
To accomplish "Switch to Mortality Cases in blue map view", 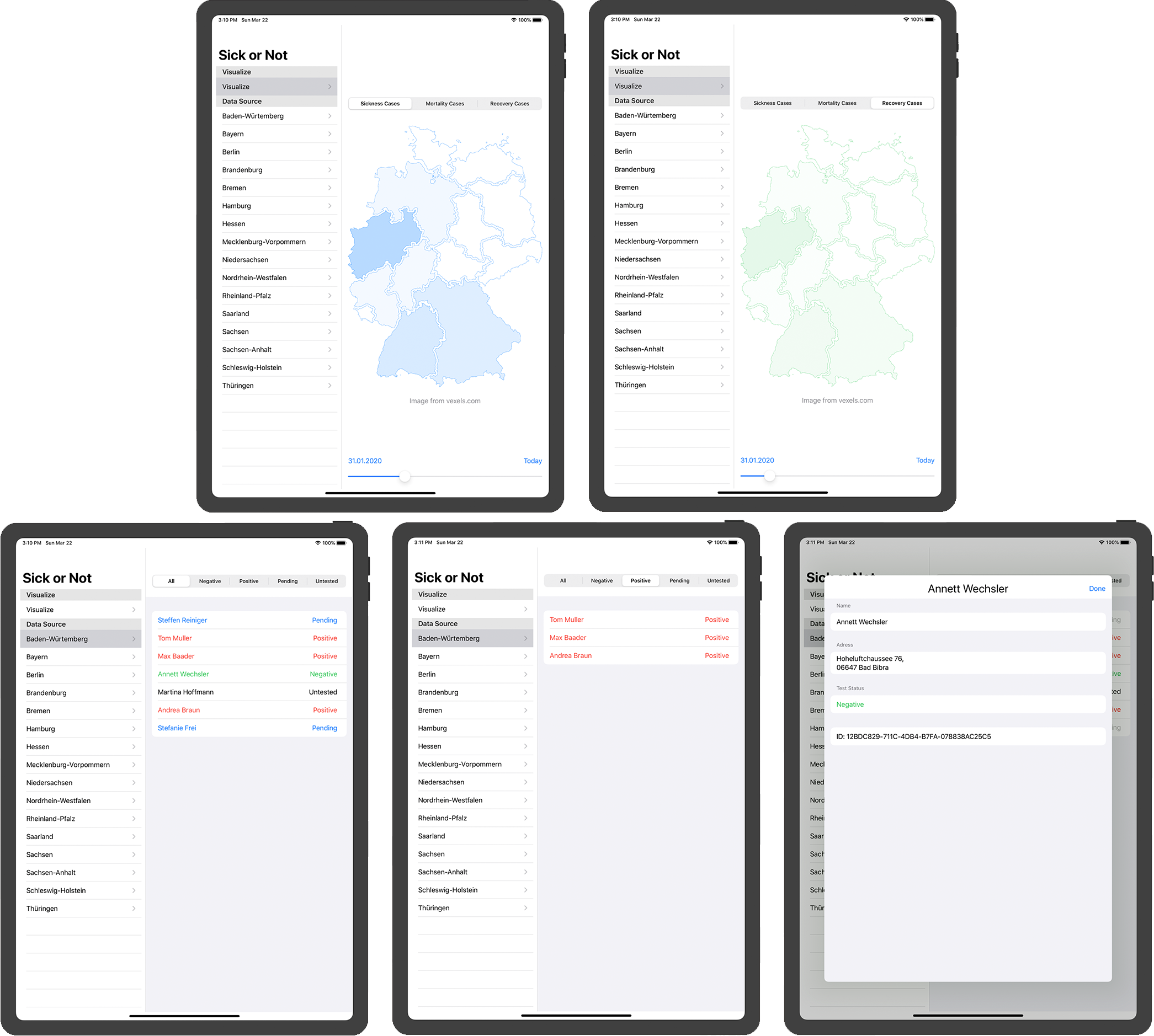I will coord(444,104).
